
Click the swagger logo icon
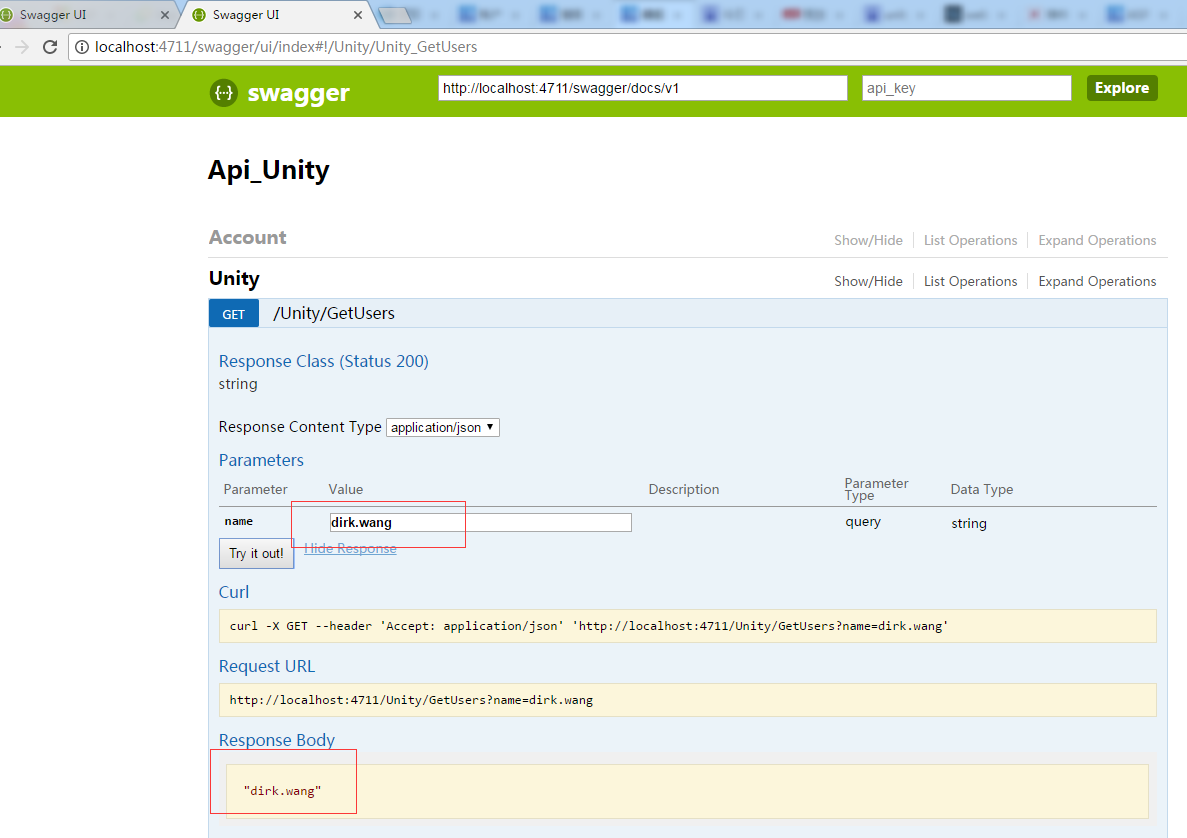click(223, 92)
